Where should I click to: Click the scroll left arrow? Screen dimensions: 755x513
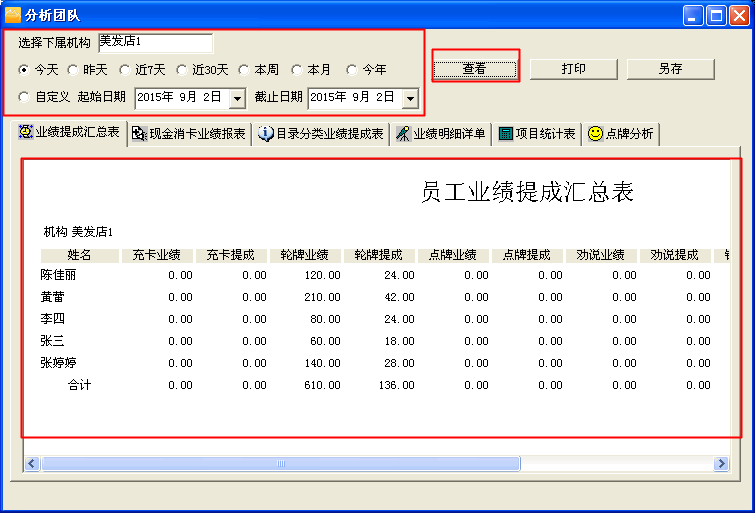point(32,463)
